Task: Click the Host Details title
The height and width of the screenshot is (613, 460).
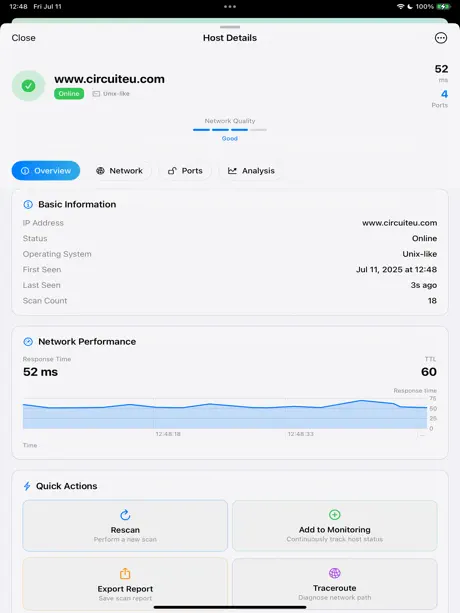Action: coord(230,38)
